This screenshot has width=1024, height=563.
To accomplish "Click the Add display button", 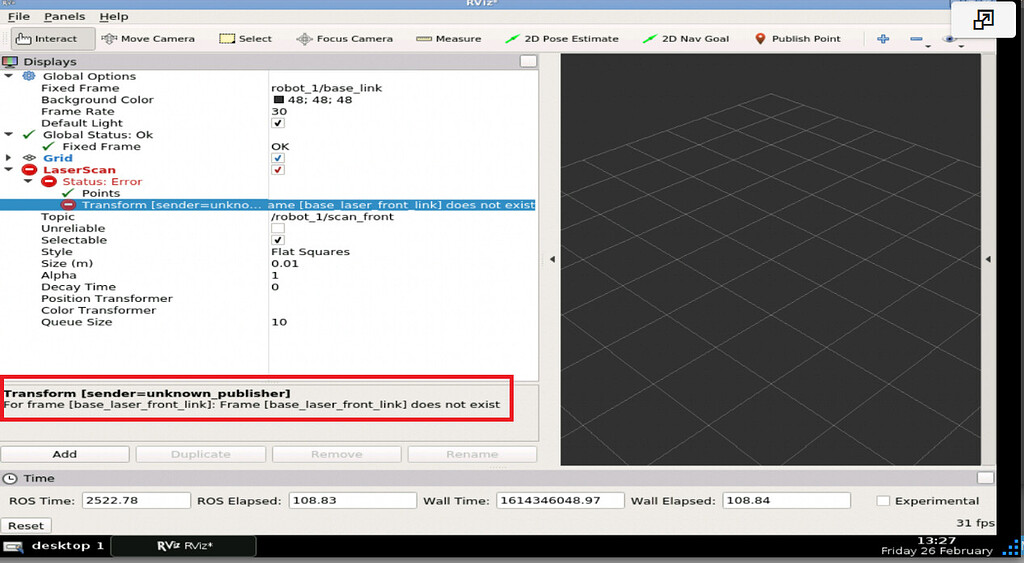I will [x=65, y=454].
